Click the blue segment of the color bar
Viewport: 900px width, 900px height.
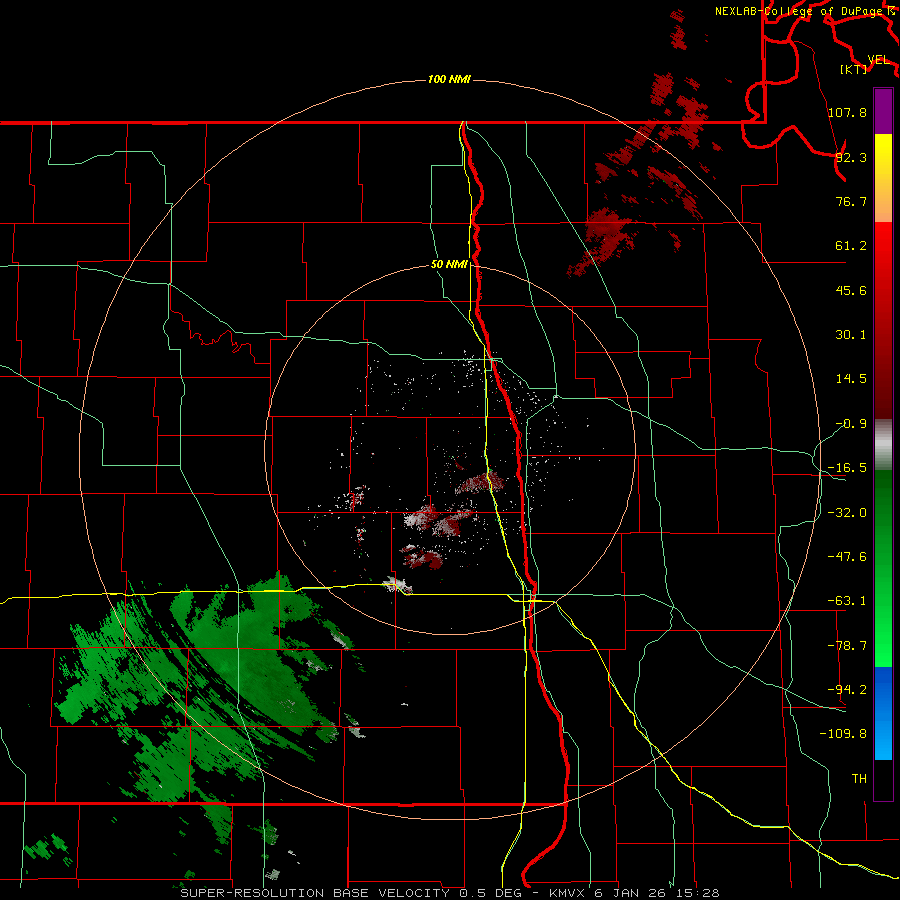883,713
